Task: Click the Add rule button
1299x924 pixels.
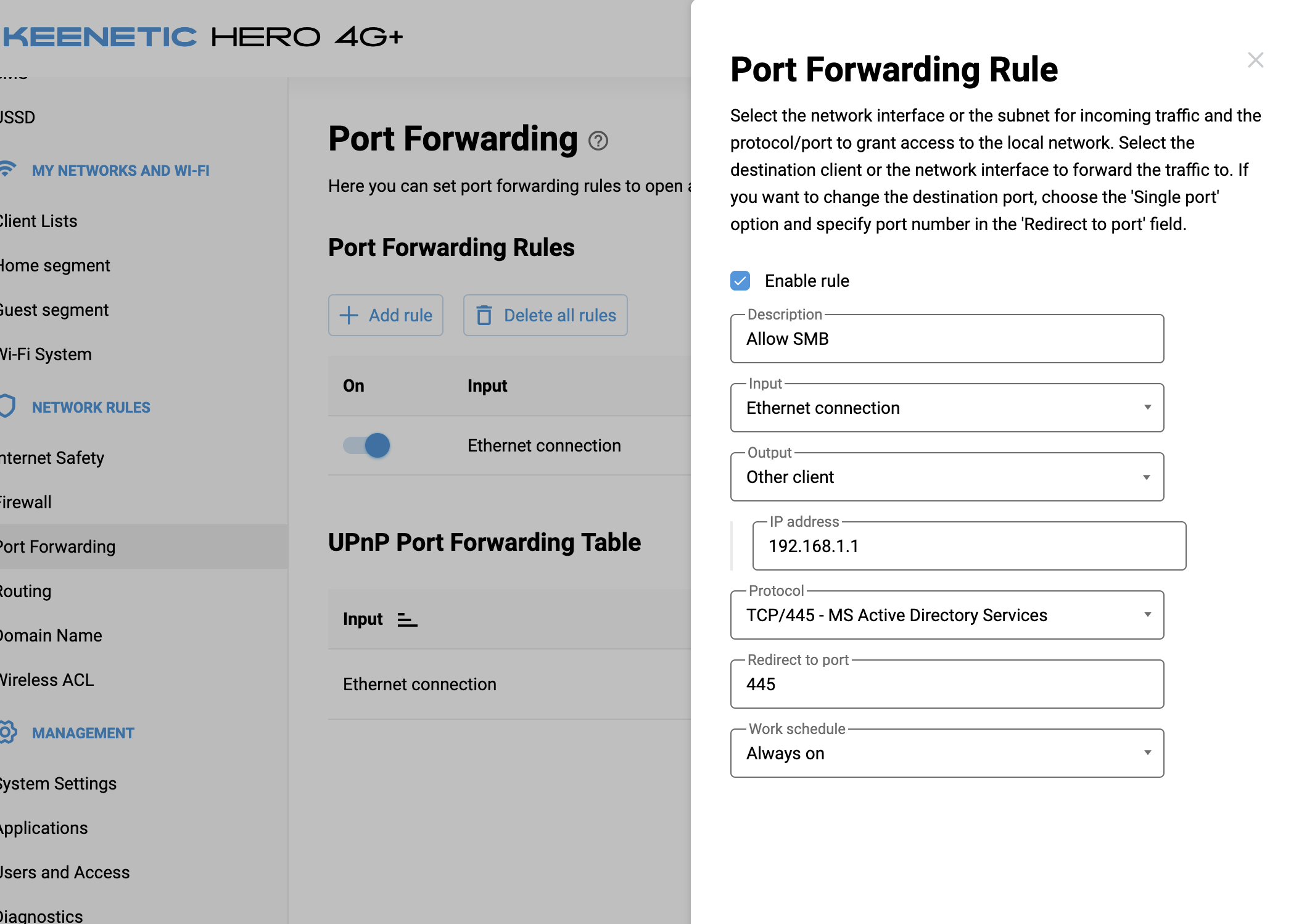Action: click(x=386, y=315)
